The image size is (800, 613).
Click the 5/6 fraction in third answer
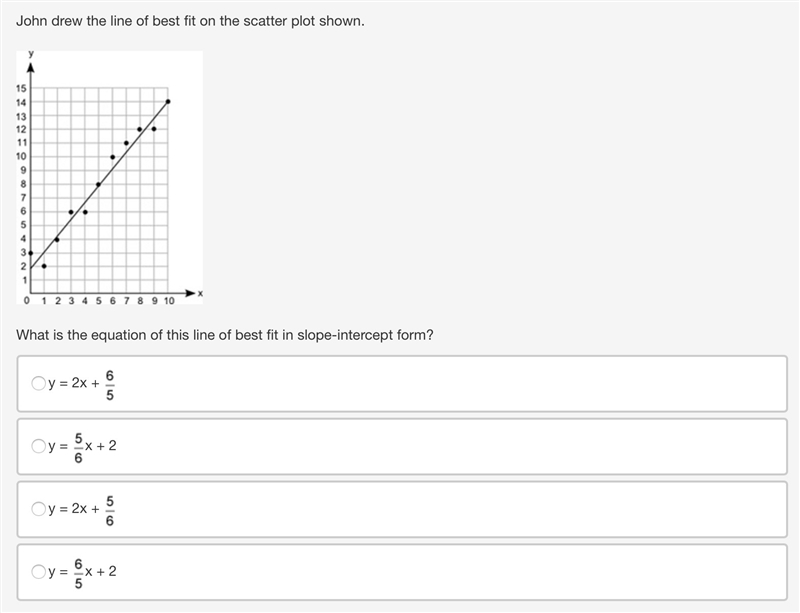click(110, 511)
